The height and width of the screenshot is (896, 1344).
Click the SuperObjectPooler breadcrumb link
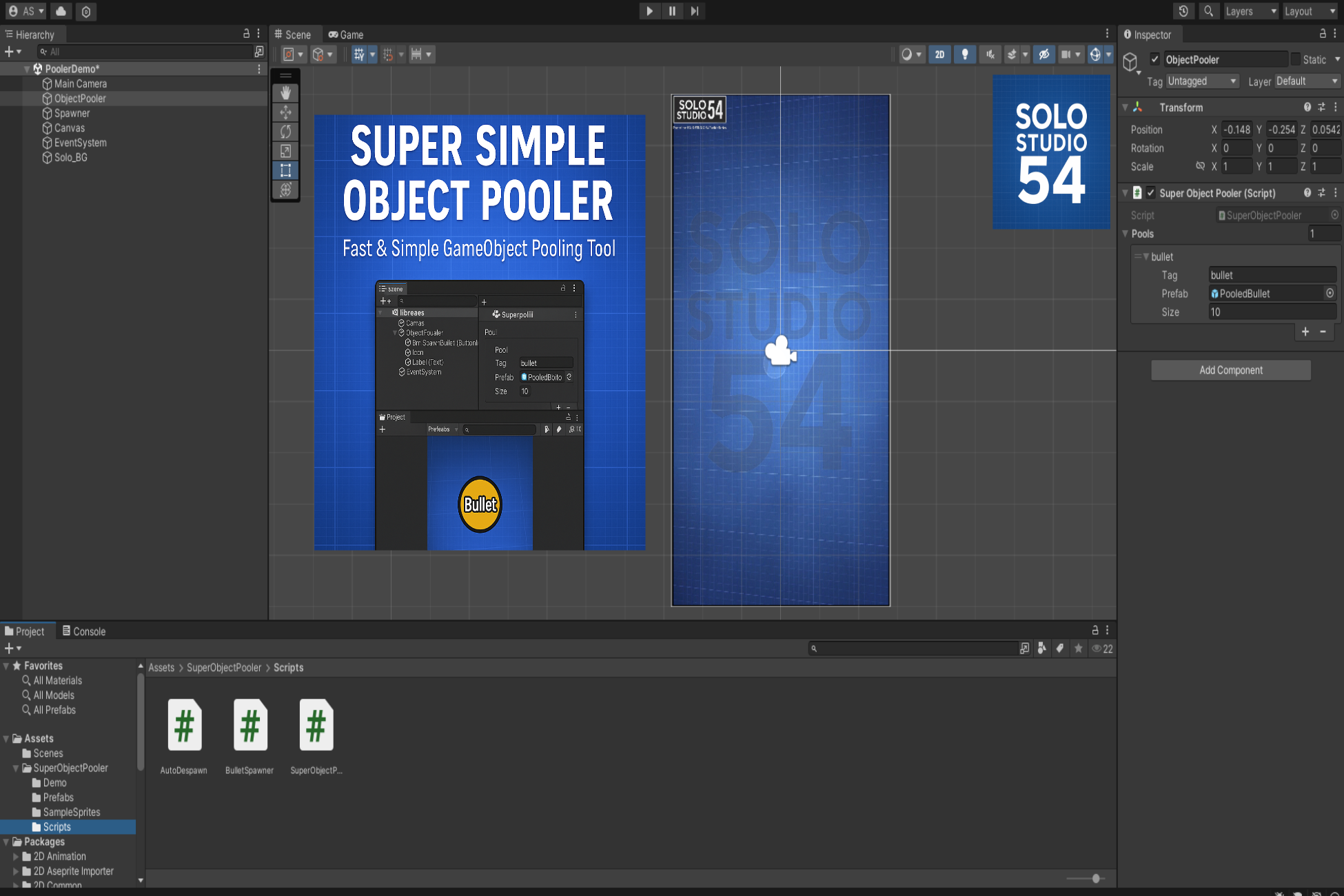coord(224,667)
